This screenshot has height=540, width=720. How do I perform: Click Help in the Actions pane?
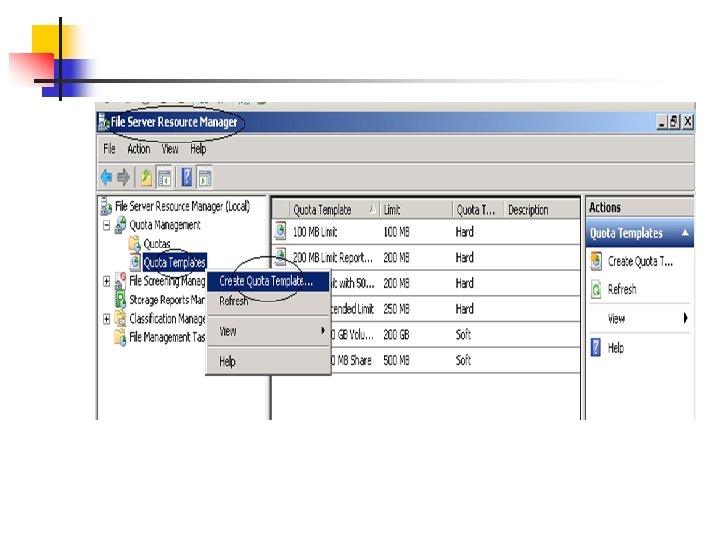[616, 348]
